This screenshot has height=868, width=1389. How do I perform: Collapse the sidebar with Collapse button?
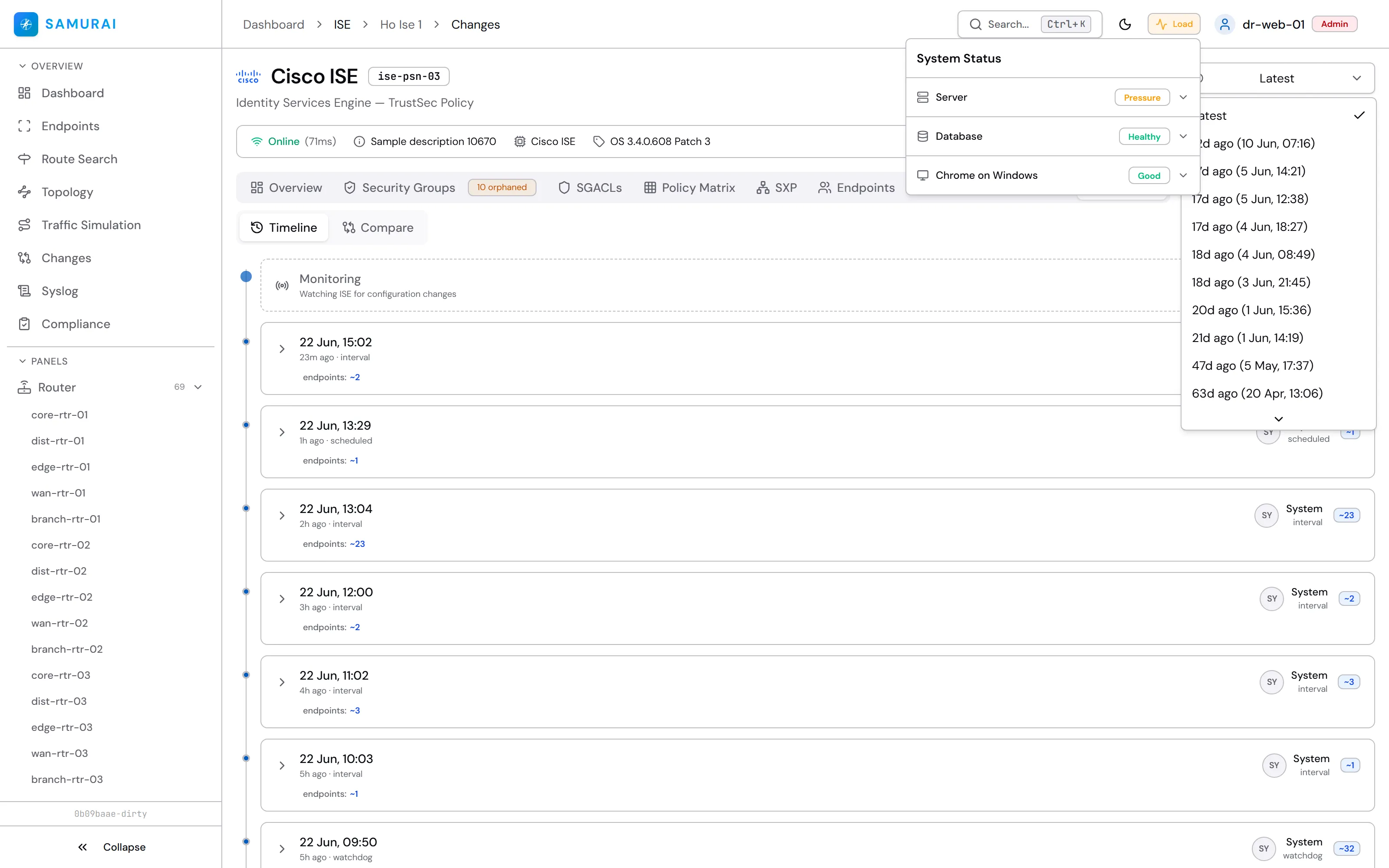[x=111, y=847]
